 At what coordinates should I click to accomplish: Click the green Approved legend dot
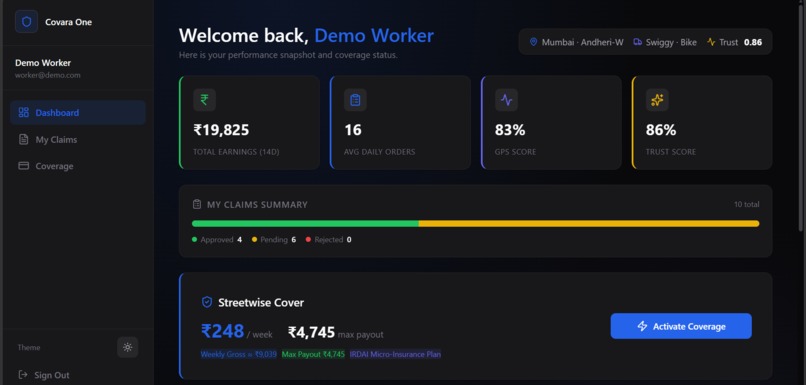(x=194, y=240)
